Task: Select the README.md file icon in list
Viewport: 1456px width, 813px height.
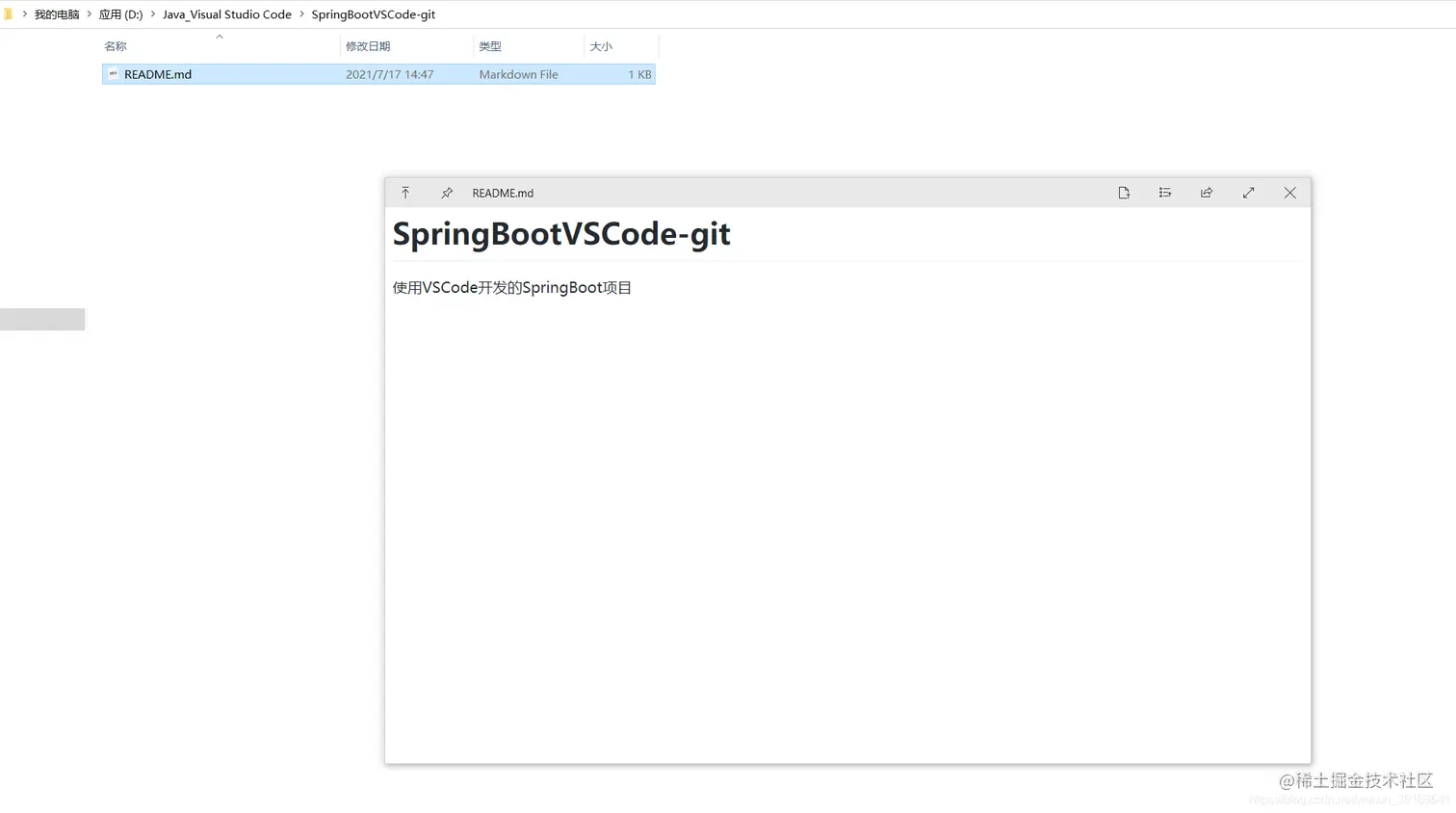Action: coord(113,74)
